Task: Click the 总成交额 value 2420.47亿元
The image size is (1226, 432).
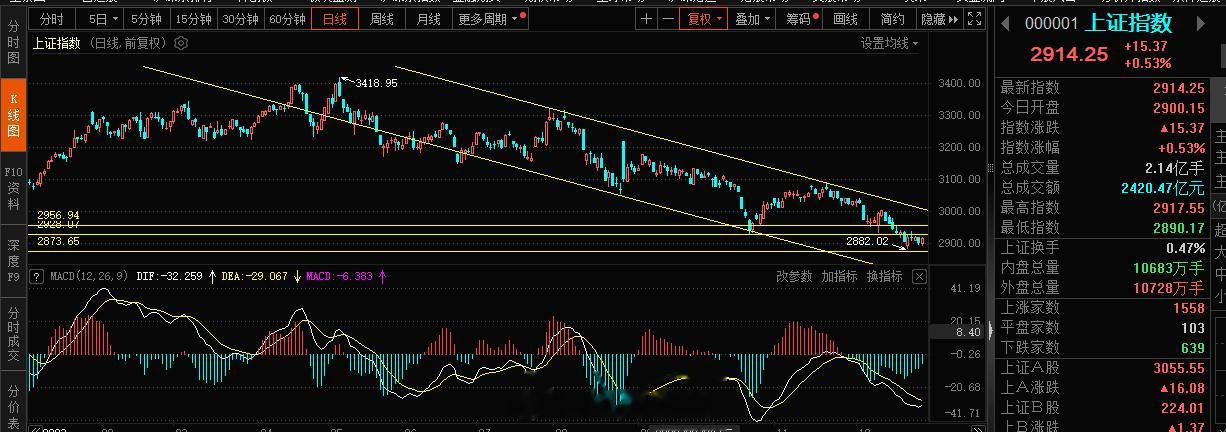Action: tap(1162, 187)
